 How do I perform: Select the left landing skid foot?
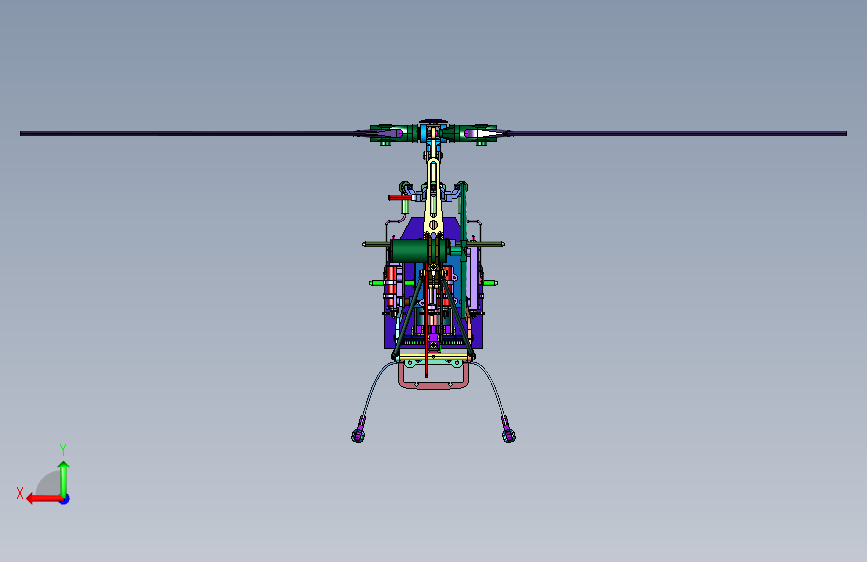pos(358,436)
